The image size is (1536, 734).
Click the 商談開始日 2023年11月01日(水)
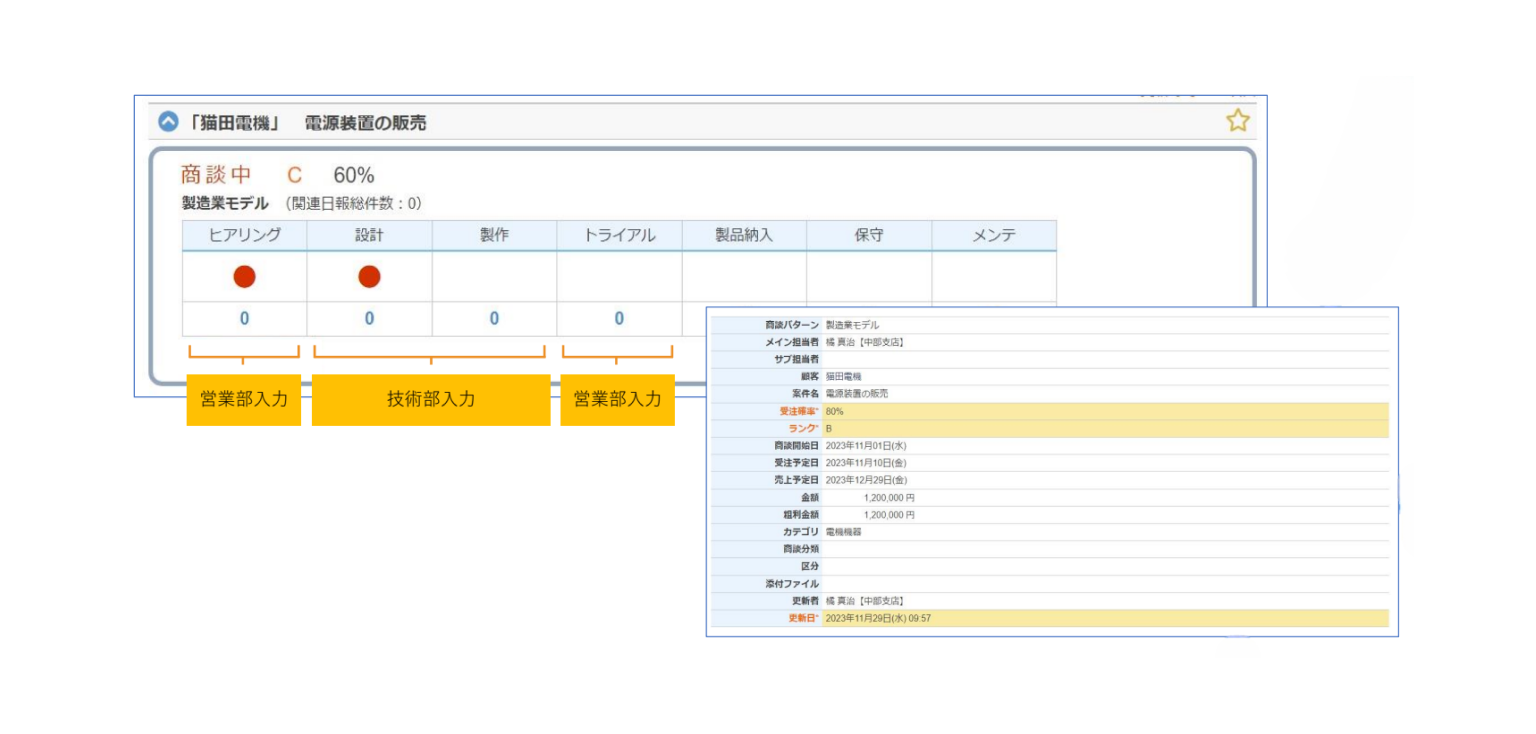(x=866, y=445)
